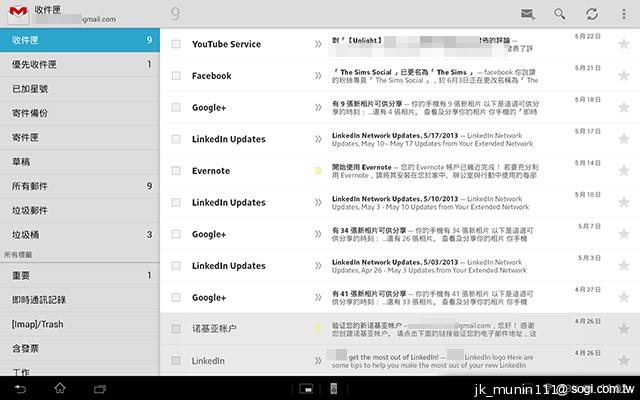Star the 5/10/2013 LinkedIn Updates email
This screenshot has height=400, width=640.
[624, 202]
